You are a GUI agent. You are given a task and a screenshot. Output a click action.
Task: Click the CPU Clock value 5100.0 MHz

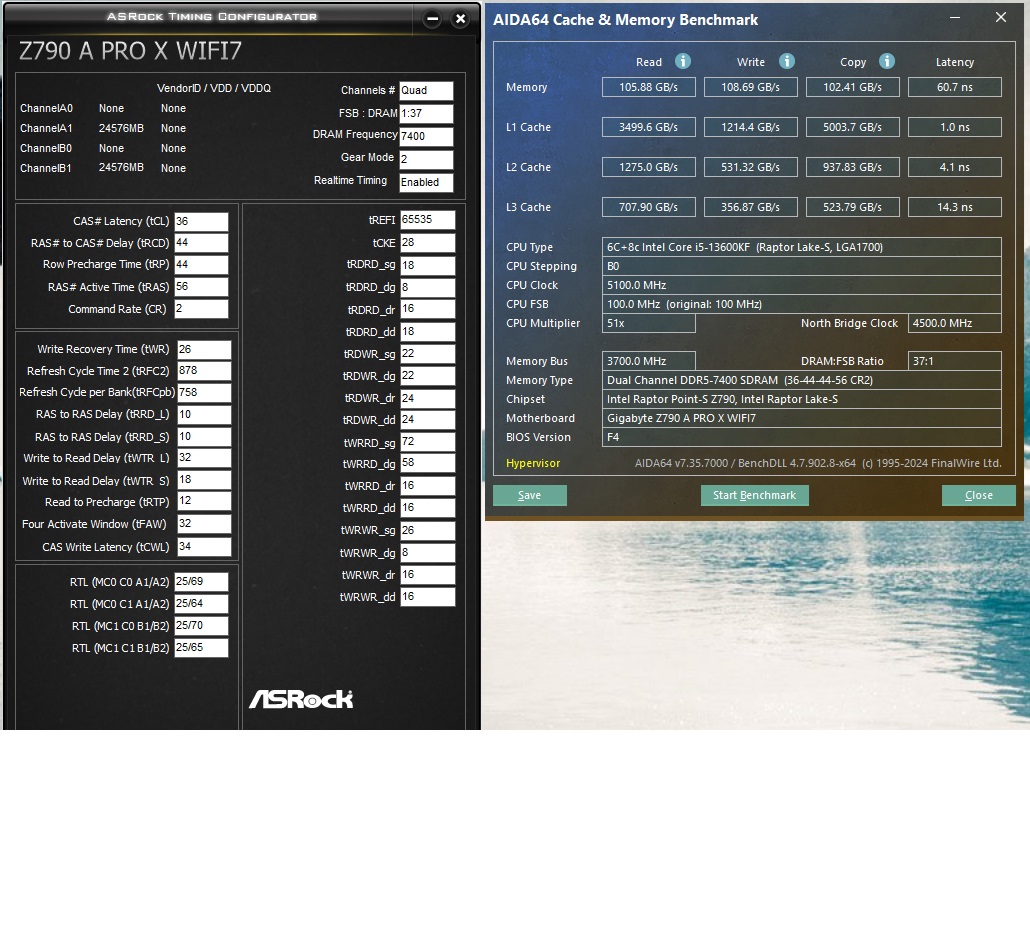pyautogui.click(x=801, y=285)
